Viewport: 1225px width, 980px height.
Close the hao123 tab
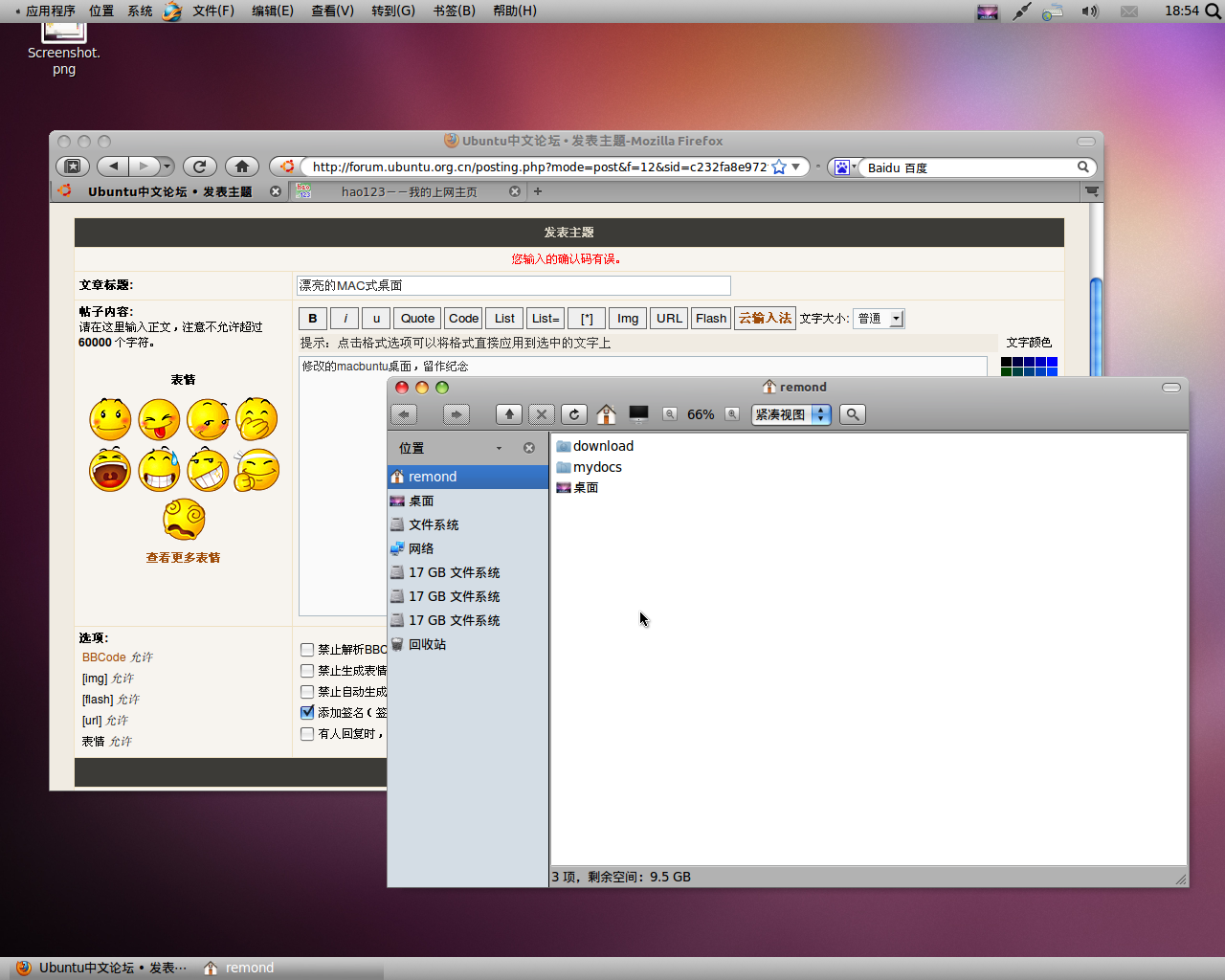click(x=515, y=191)
